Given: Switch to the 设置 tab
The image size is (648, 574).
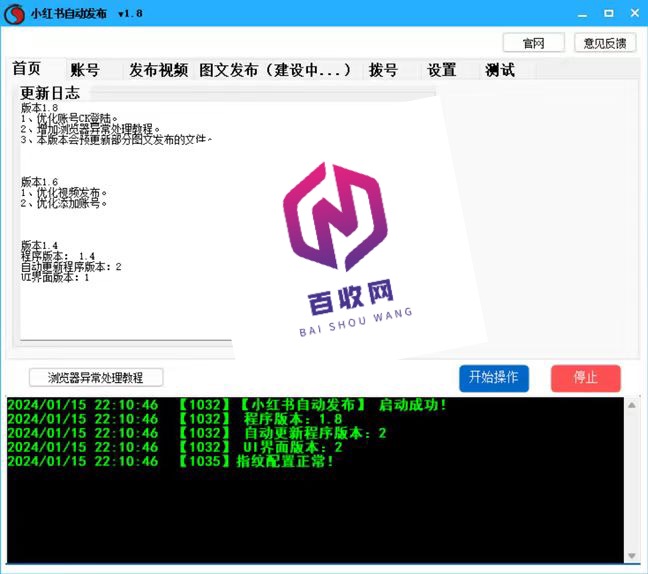Looking at the screenshot, I should 441,69.
